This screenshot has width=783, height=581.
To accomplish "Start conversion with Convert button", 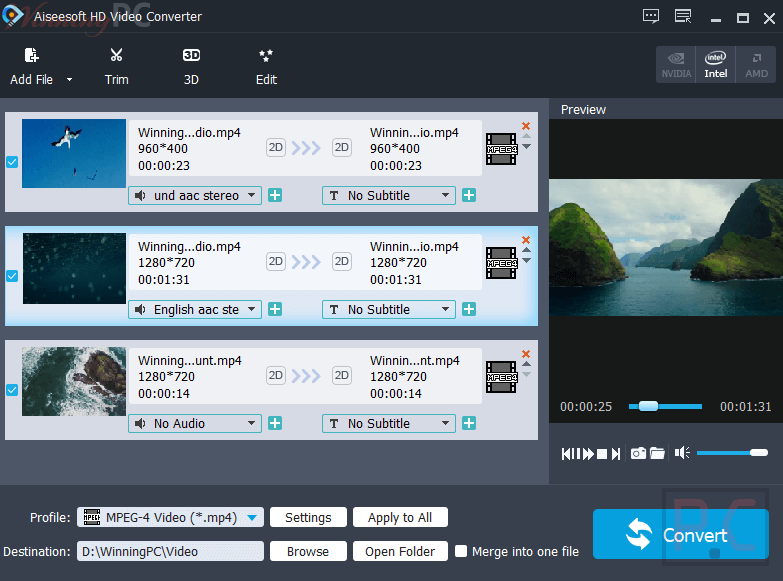I will coord(681,534).
